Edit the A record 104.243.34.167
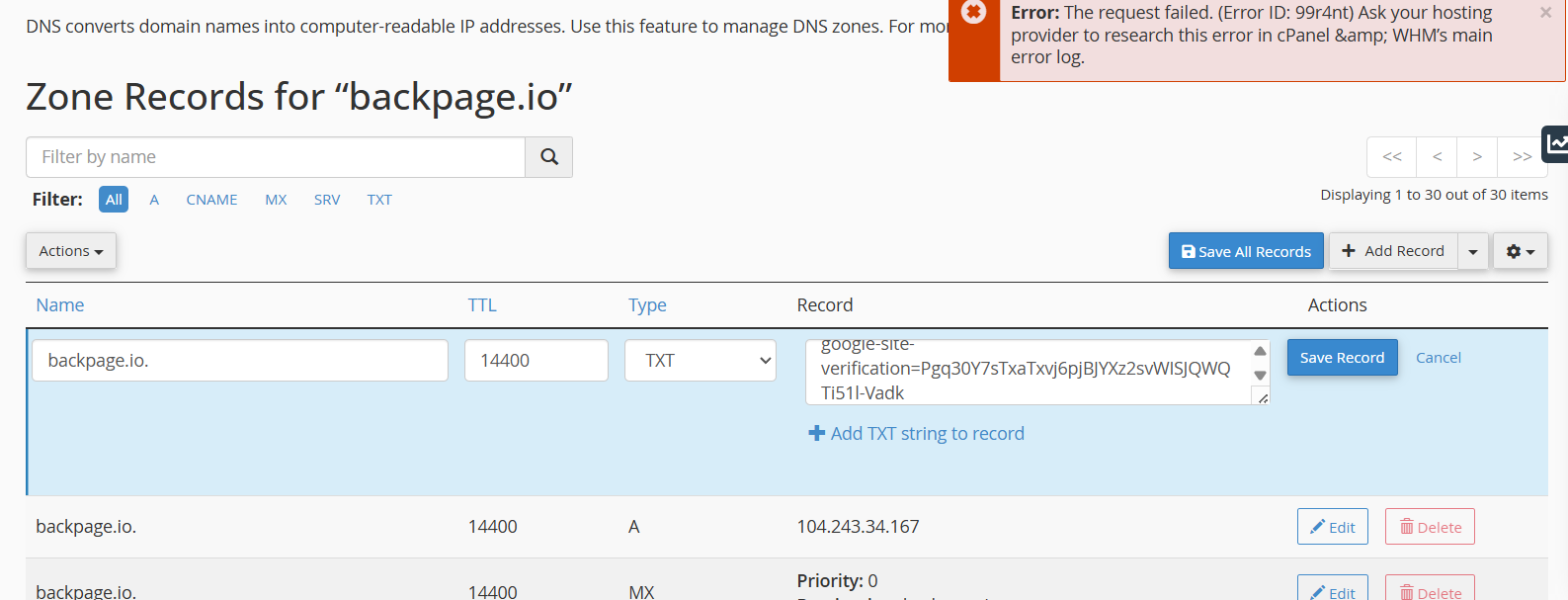 pos(1333,527)
